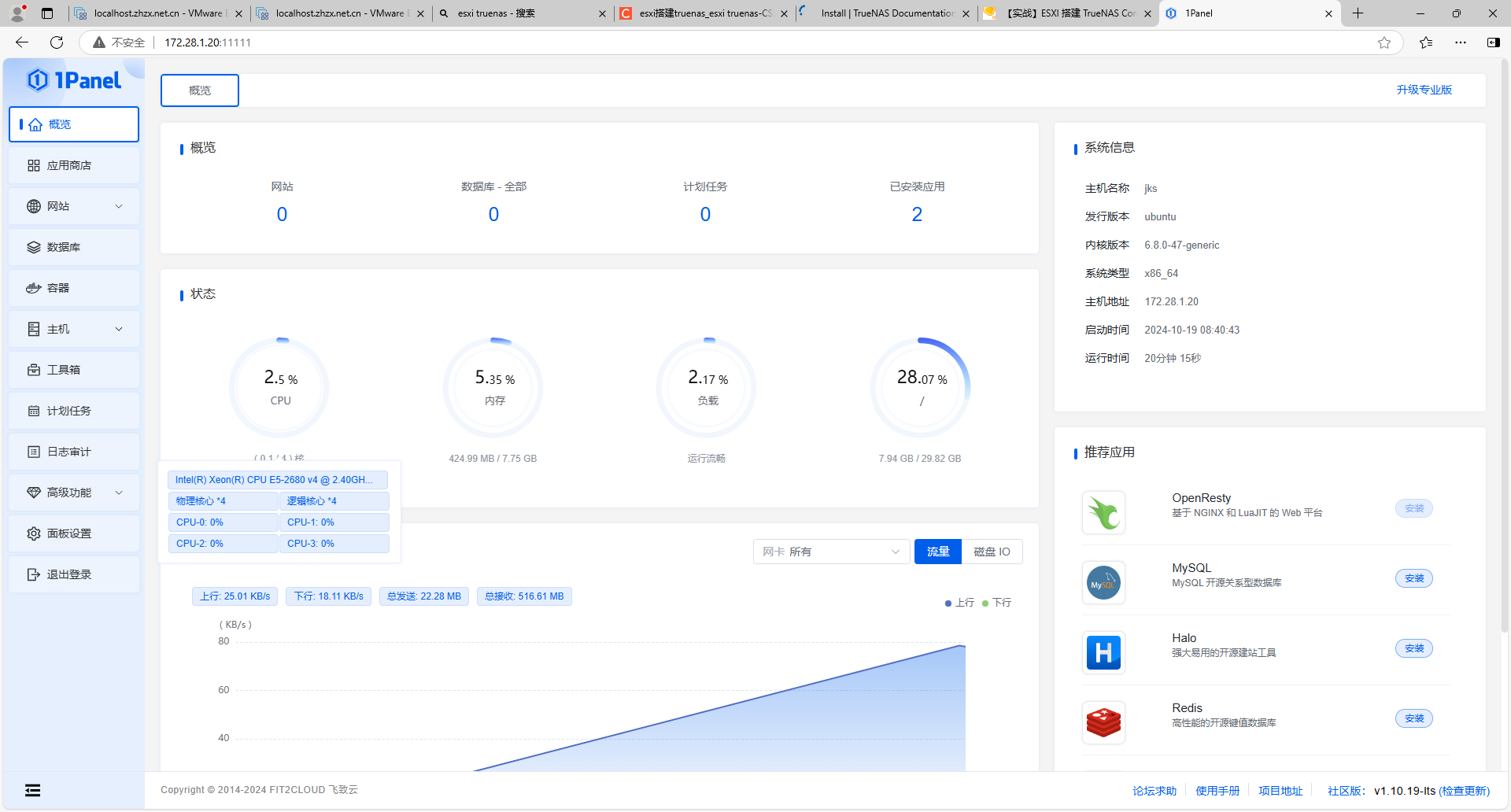Expand the Host (主机) sidebar submenu
This screenshot has width=1511, height=812.
74,329
